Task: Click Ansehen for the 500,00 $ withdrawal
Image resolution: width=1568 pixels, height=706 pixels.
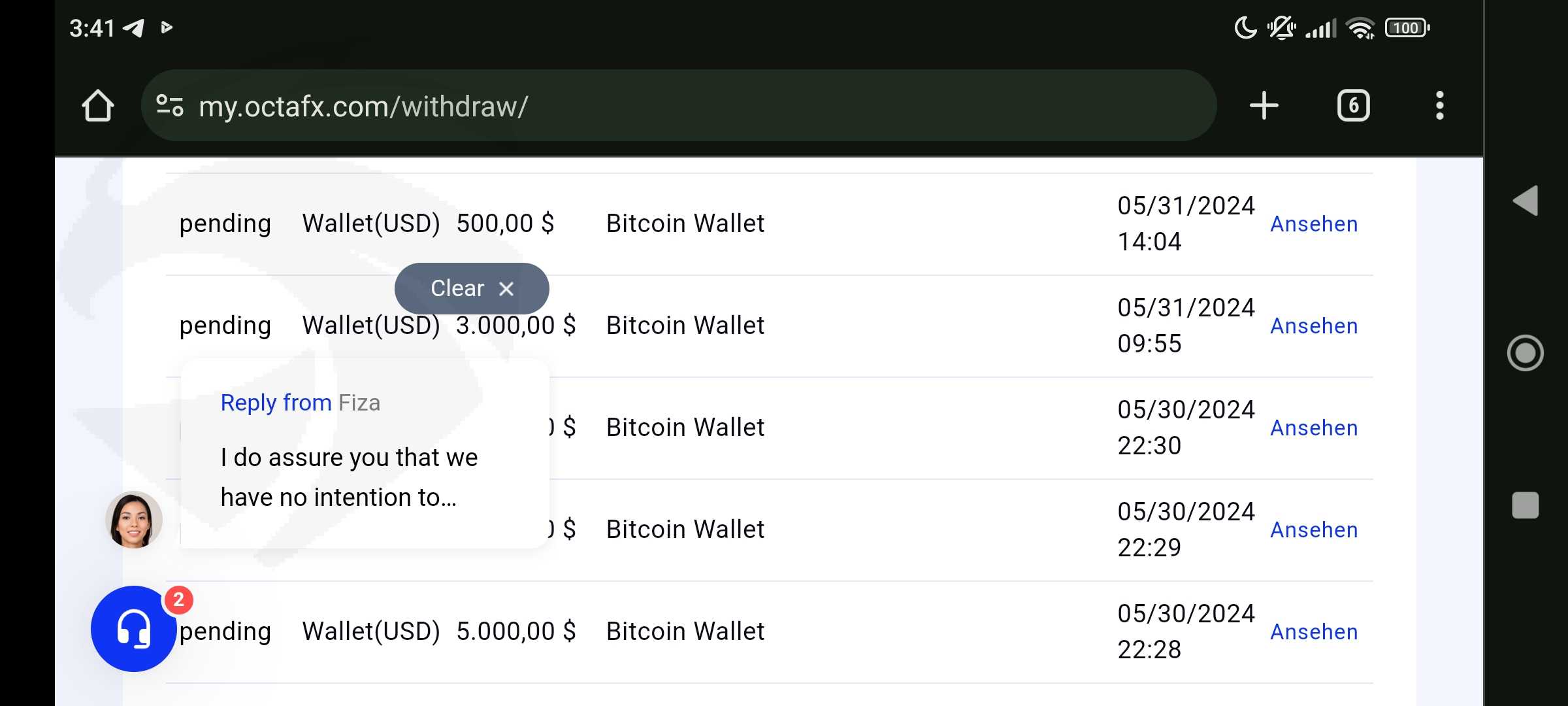Action: [1314, 224]
